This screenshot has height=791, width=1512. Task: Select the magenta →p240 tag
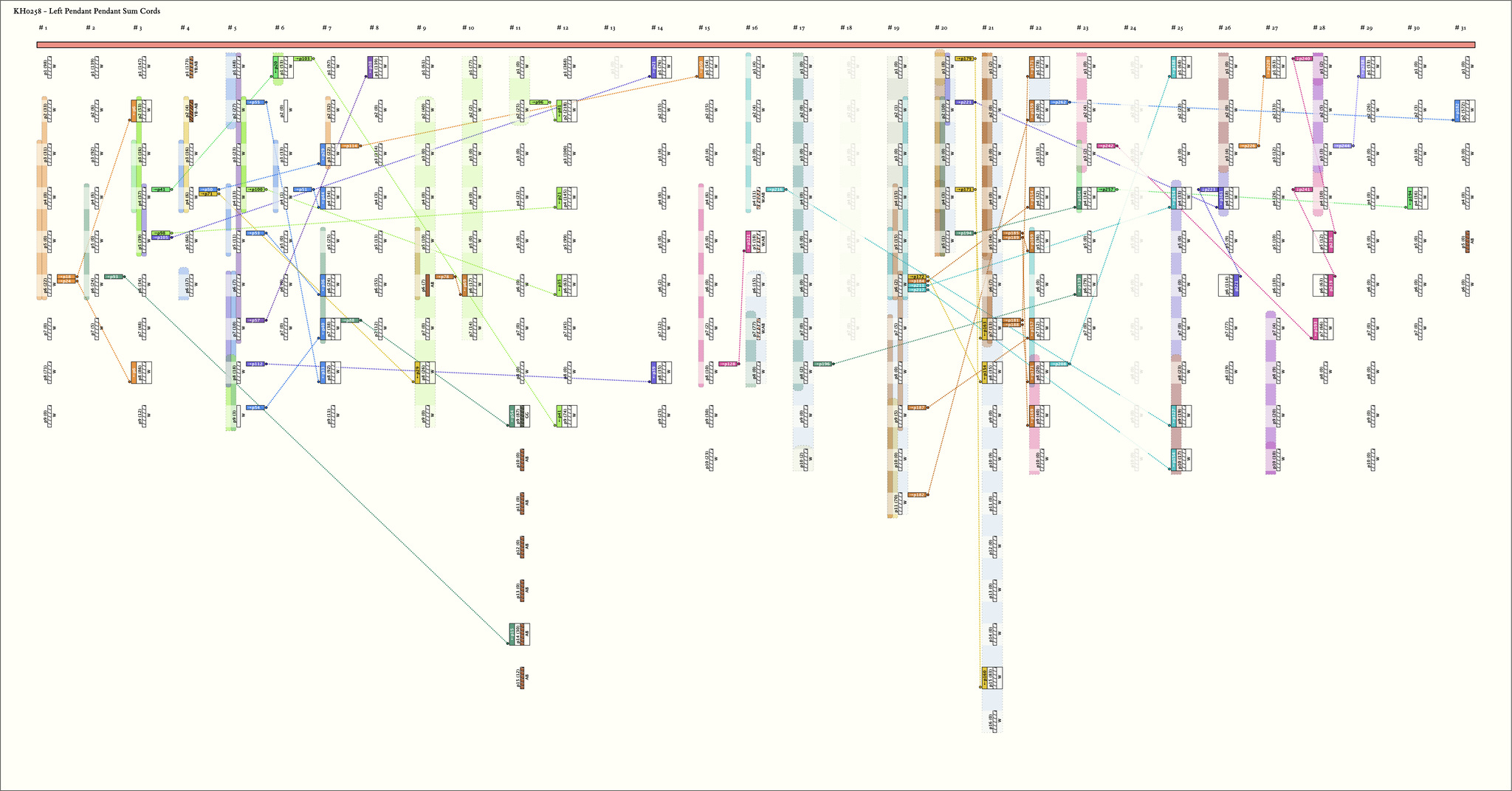click(x=1304, y=58)
